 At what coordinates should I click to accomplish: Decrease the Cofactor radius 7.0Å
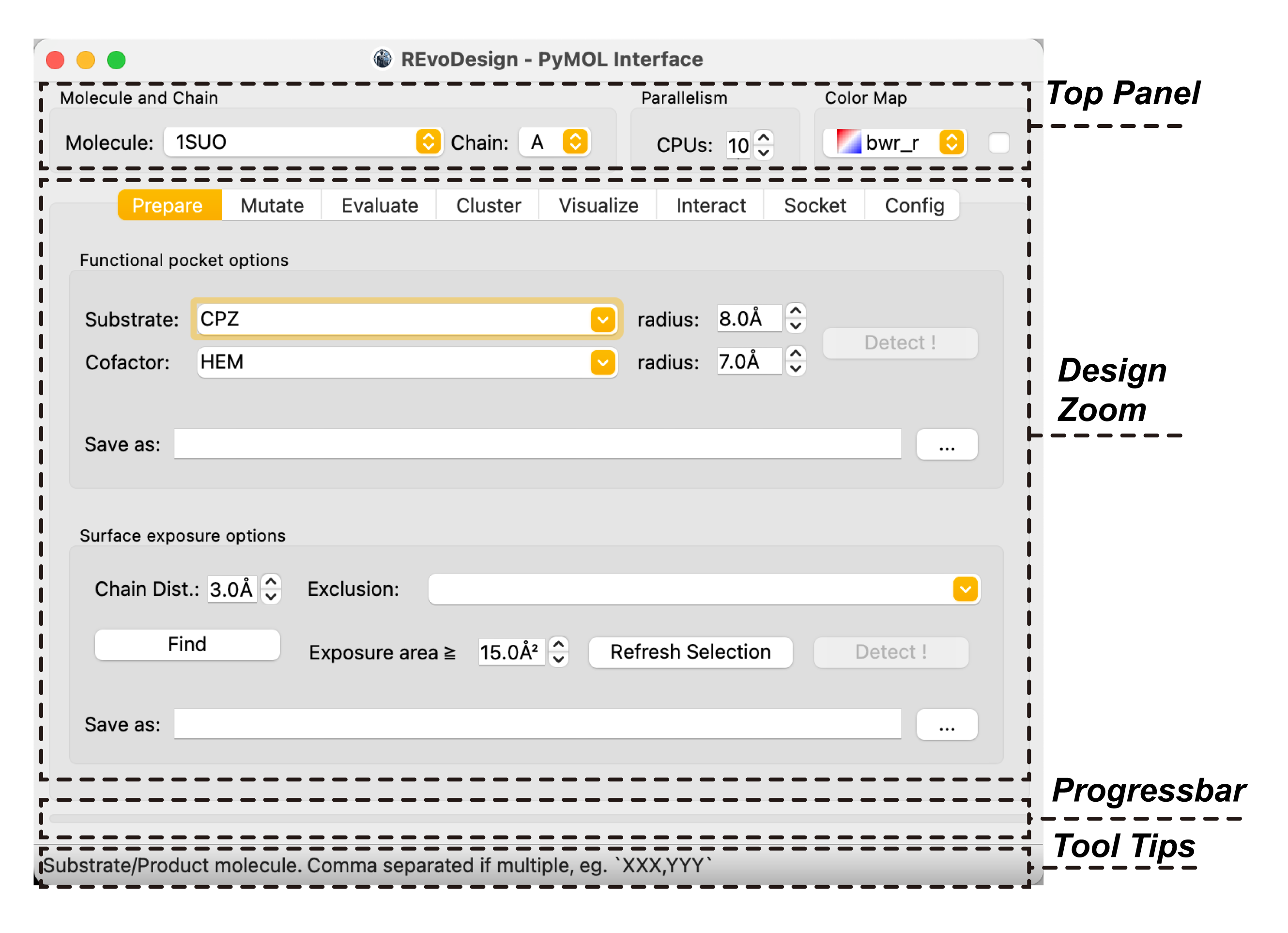click(x=796, y=369)
